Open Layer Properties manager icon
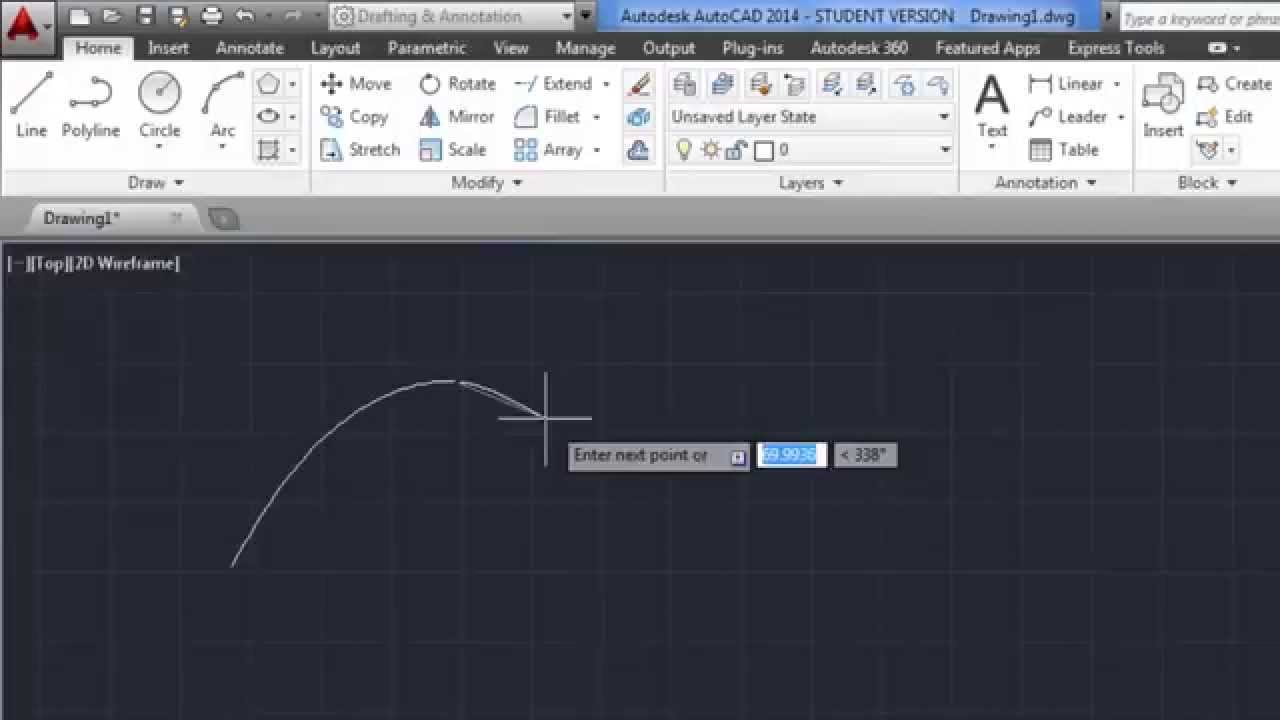Image resolution: width=1280 pixels, height=720 pixels. pos(685,84)
